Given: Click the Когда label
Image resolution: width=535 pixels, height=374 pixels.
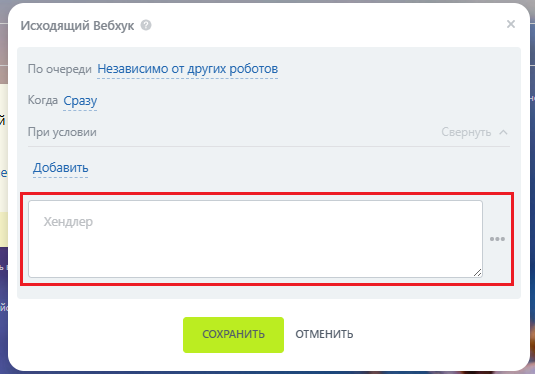Looking at the screenshot, I should (x=43, y=100).
